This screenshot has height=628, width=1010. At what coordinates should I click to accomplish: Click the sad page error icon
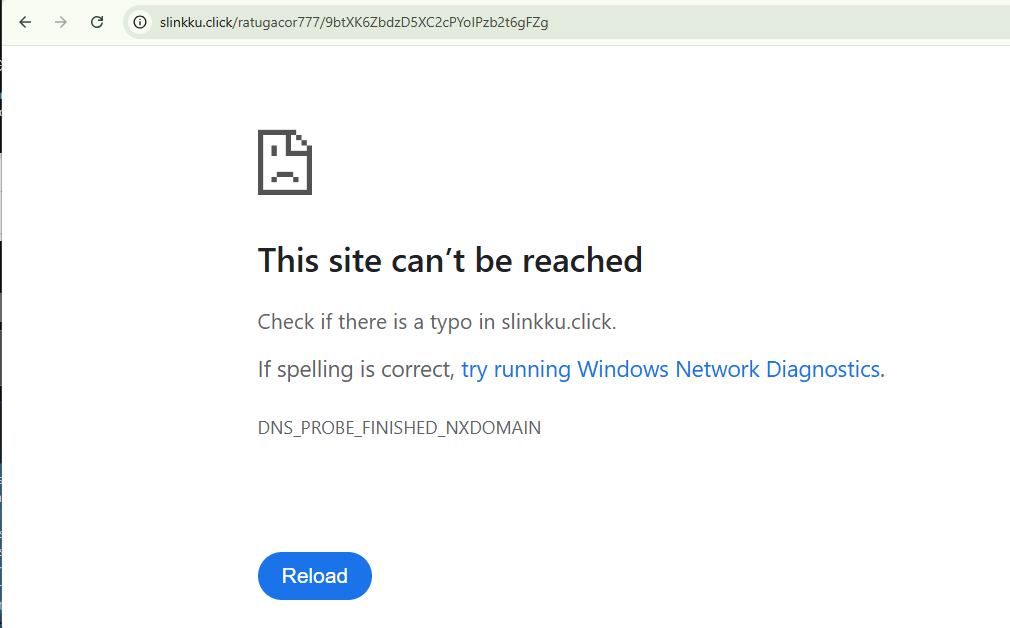(285, 162)
